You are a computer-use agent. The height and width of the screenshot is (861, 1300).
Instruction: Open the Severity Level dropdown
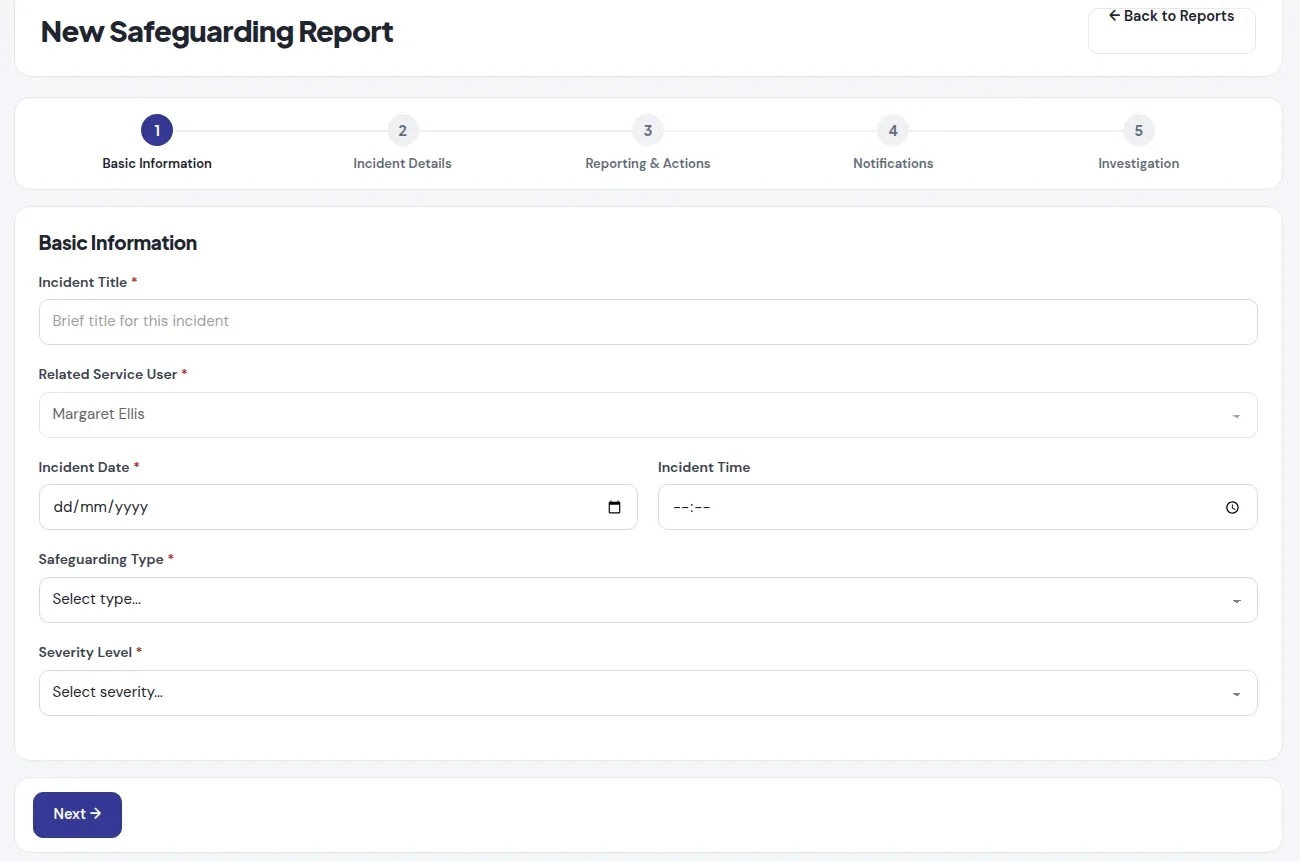(x=648, y=692)
